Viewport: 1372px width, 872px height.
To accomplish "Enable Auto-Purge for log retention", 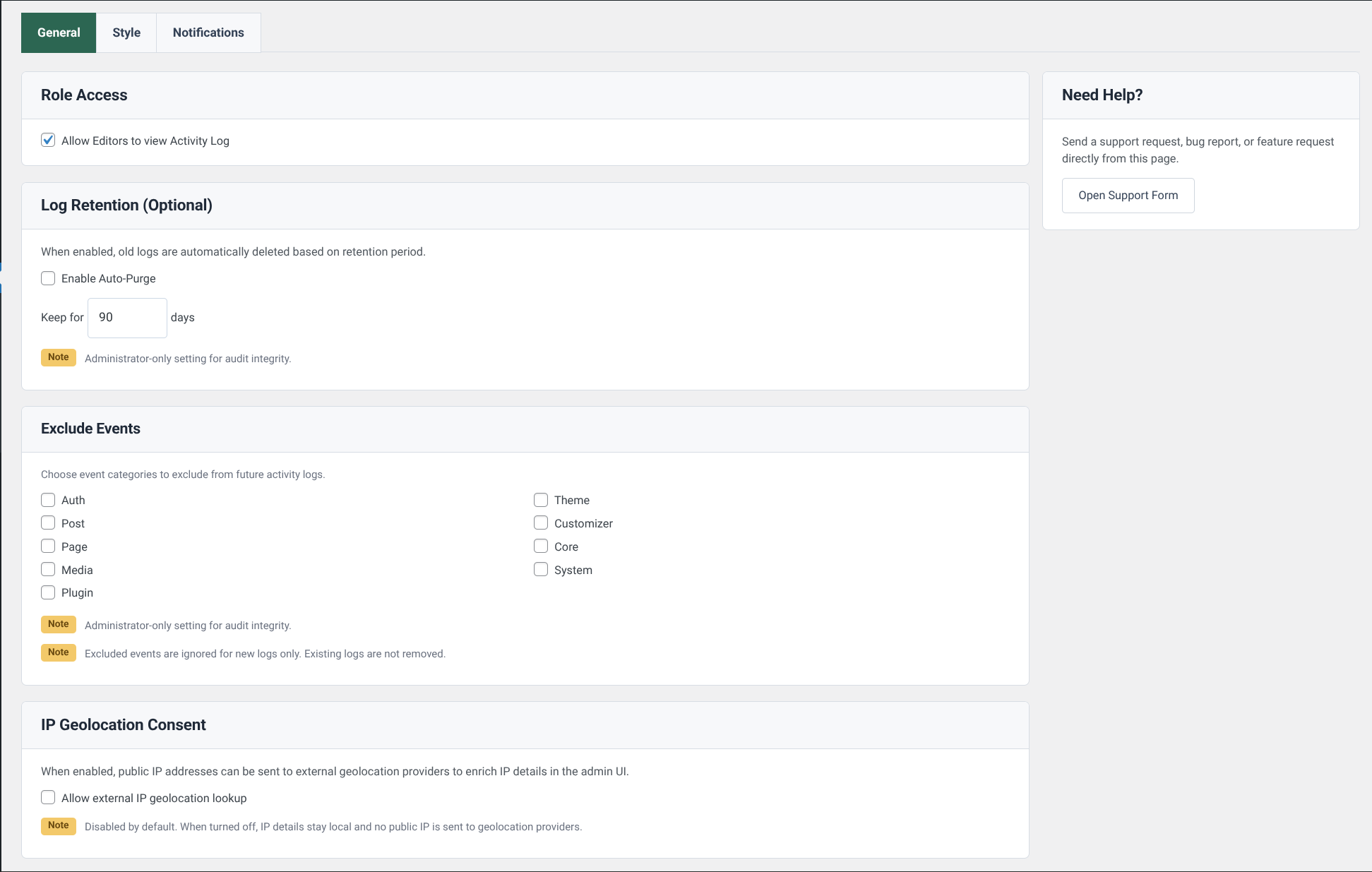I will click(48, 278).
